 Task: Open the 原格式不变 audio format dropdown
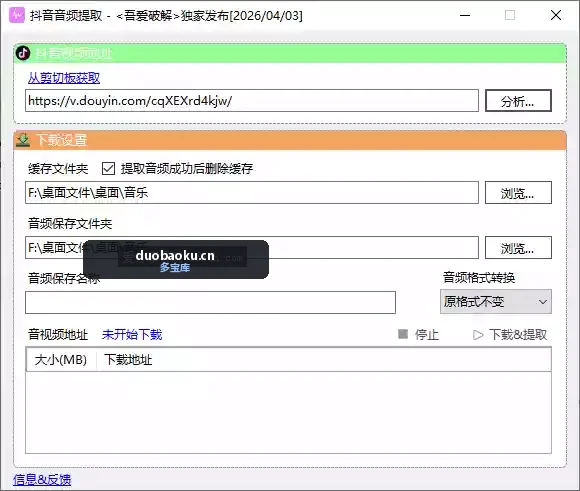pos(496,302)
